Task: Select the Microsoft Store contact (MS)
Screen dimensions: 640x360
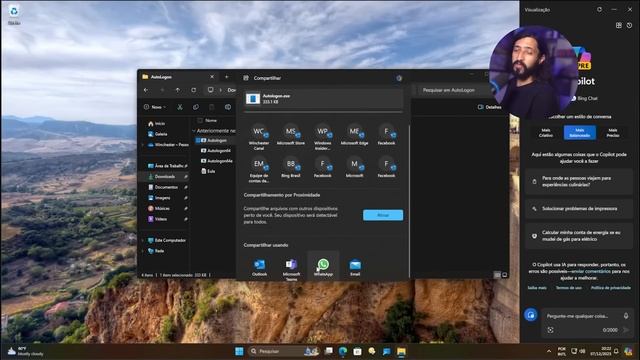Action: coord(291,135)
